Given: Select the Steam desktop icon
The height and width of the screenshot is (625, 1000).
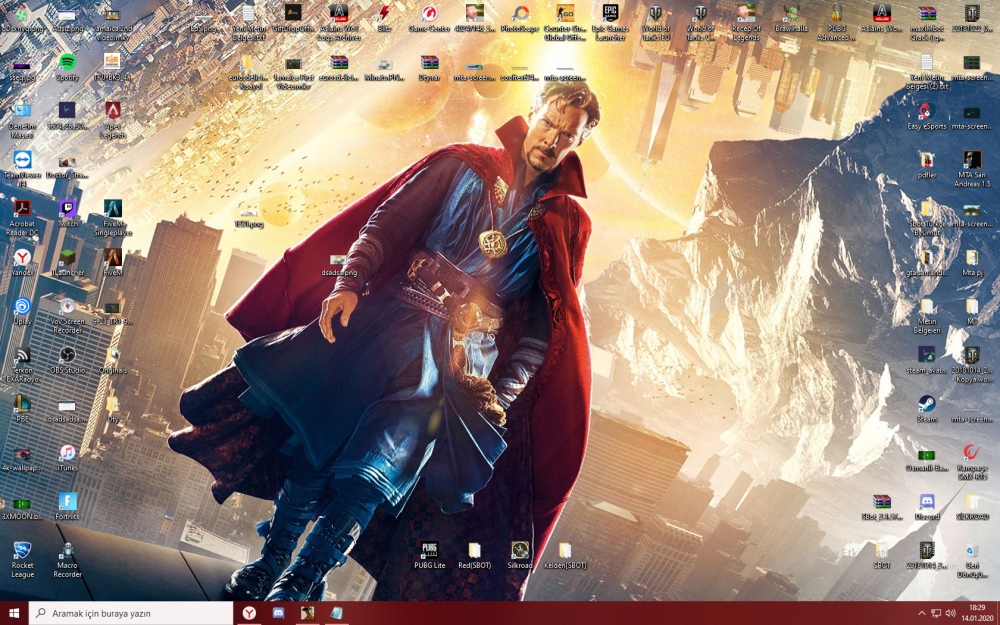Looking at the screenshot, I should [927, 404].
